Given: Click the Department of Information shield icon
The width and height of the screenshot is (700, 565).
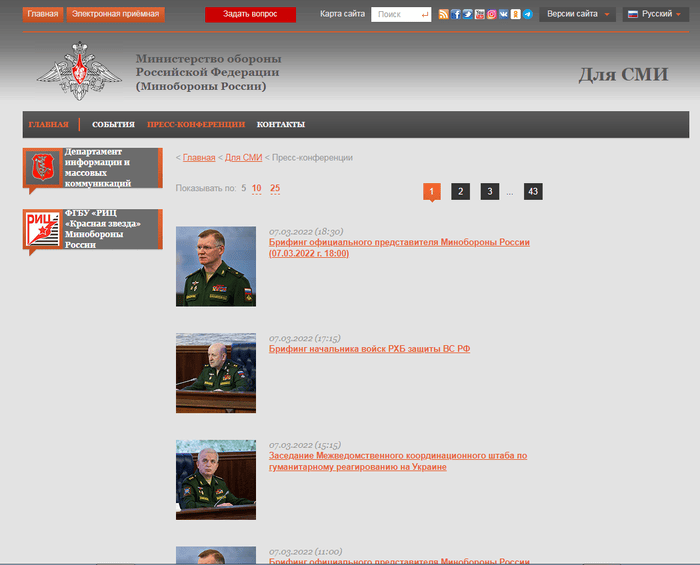Looking at the screenshot, I should pos(42,167).
